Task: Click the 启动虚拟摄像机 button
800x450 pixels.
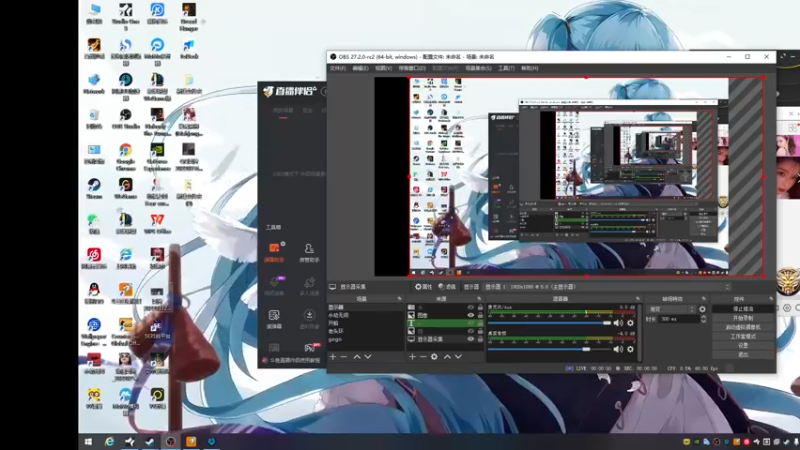Action: pos(743,328)
